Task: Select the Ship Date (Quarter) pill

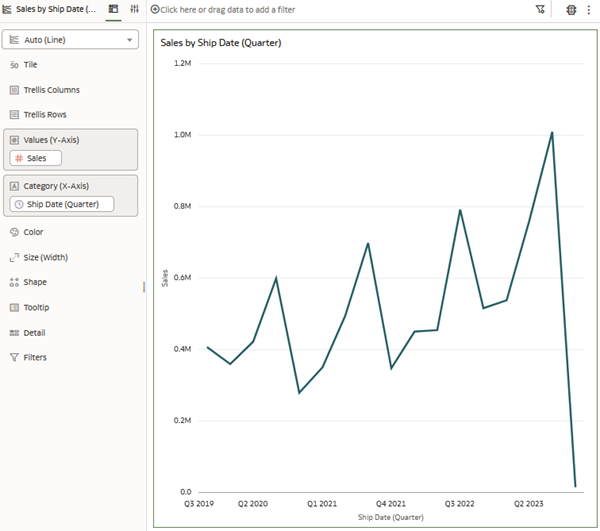Action: coord(62,204)
